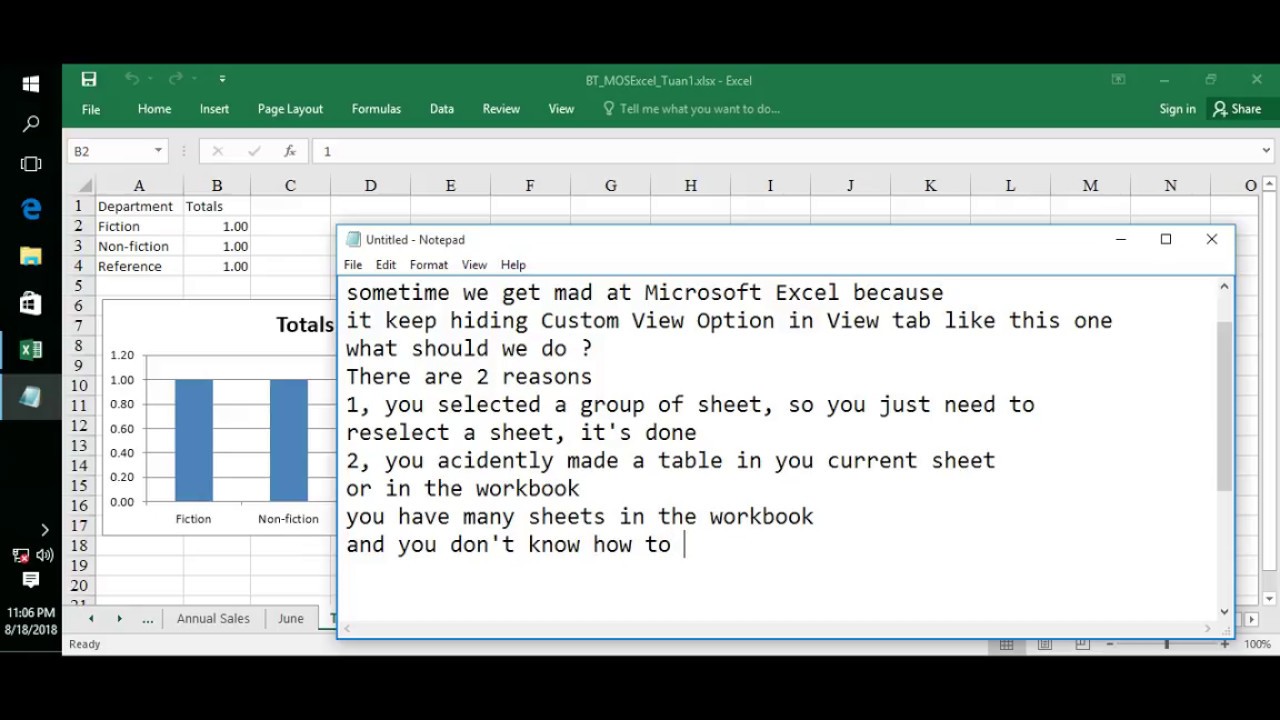Click the Tell me what you want to do box
Screen dimensions: 1280x720
pos(691,109)
